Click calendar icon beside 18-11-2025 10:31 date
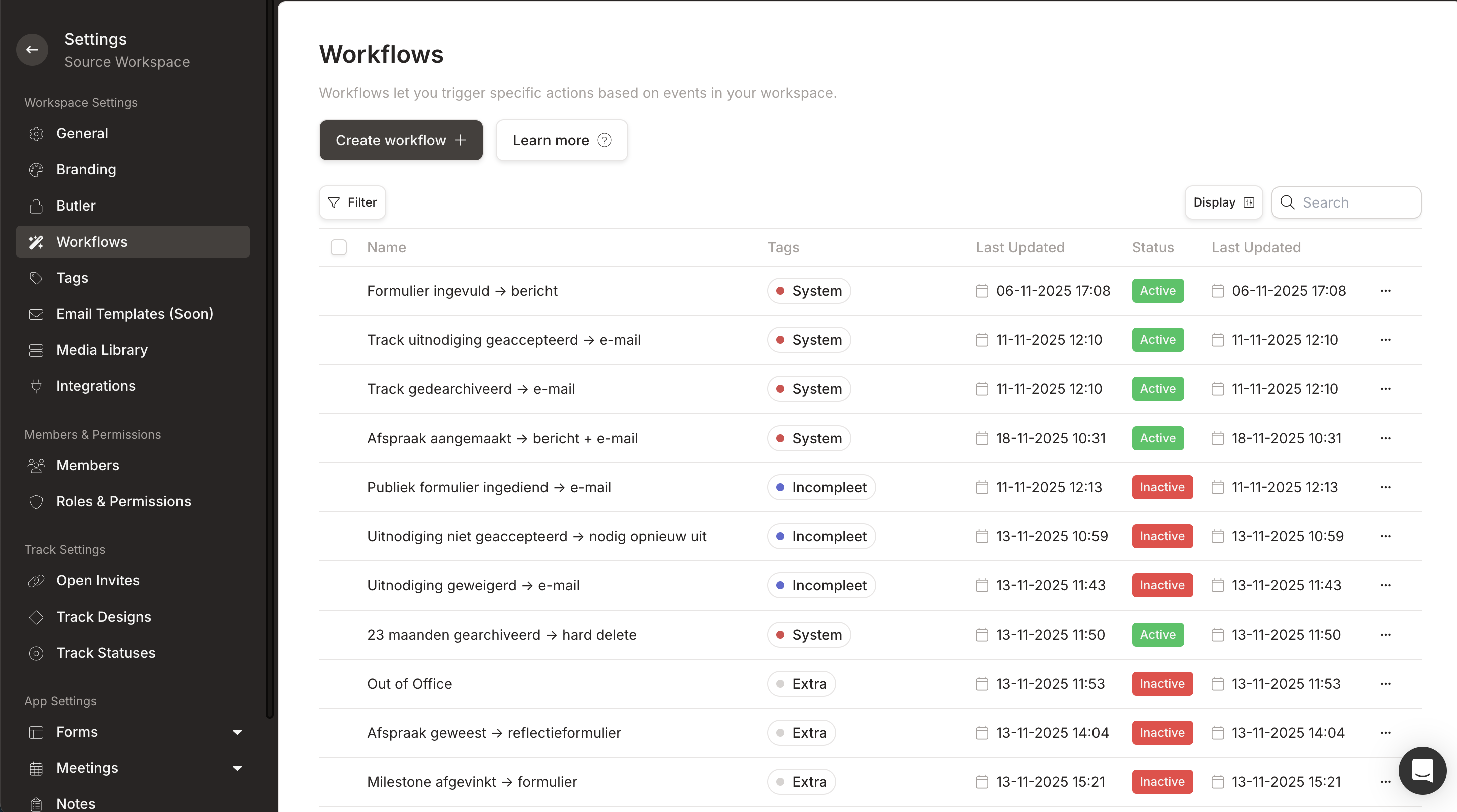Screen dimensions: 1457x812 [x=982, y=438]
